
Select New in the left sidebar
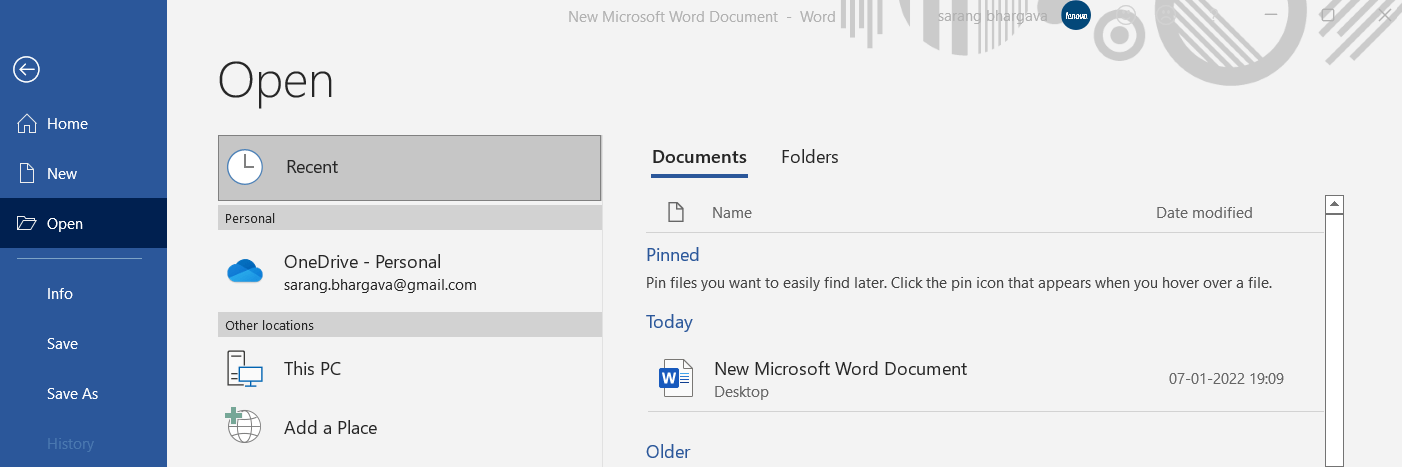tap(61, 174)
